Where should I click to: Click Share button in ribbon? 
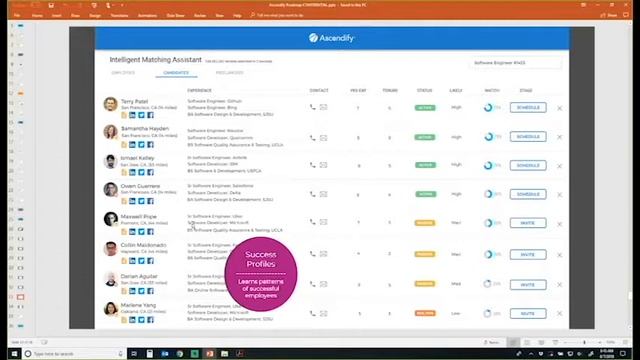click(x=609, y=15)
